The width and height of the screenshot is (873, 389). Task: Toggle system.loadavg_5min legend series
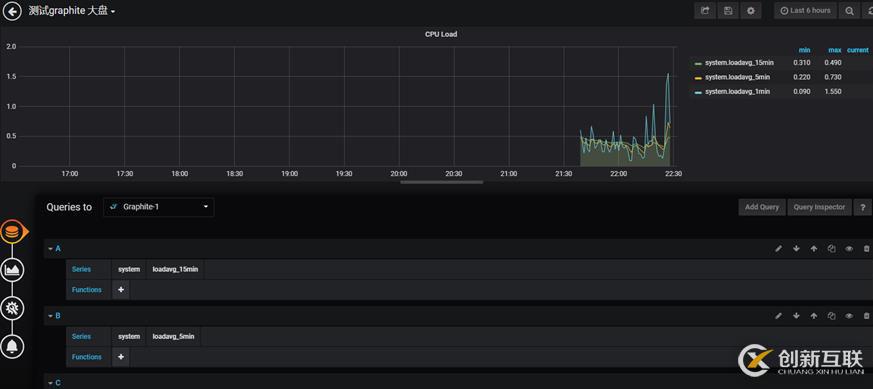pyautogui.click(x=737, y=77)
